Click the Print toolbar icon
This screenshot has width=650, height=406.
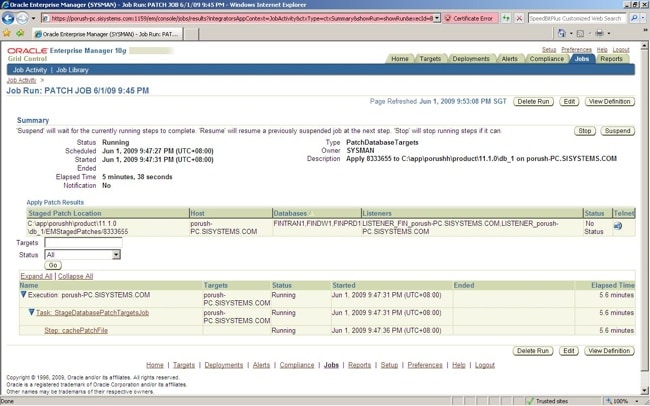pos(599,33)
